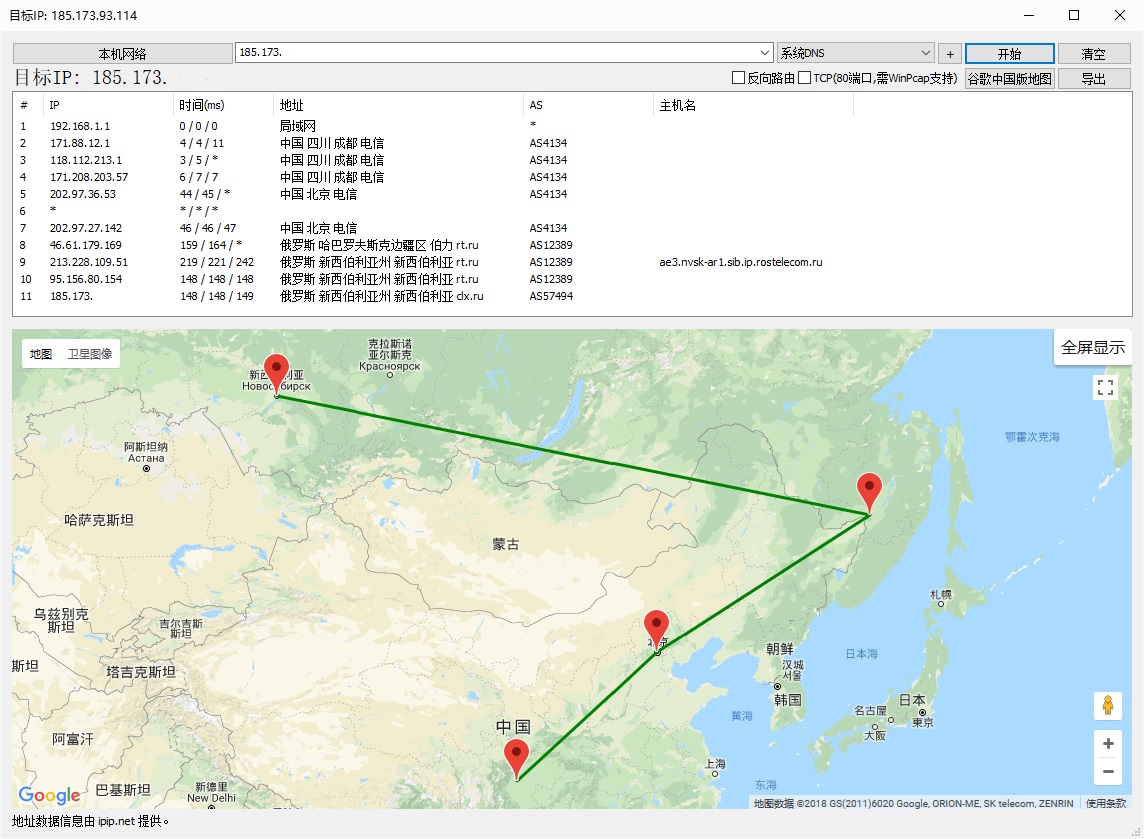
Task: Click hostname ae3.nvsk-ar1.sib.ip.rostelecom.ru
Action: (x=741, y=262)
